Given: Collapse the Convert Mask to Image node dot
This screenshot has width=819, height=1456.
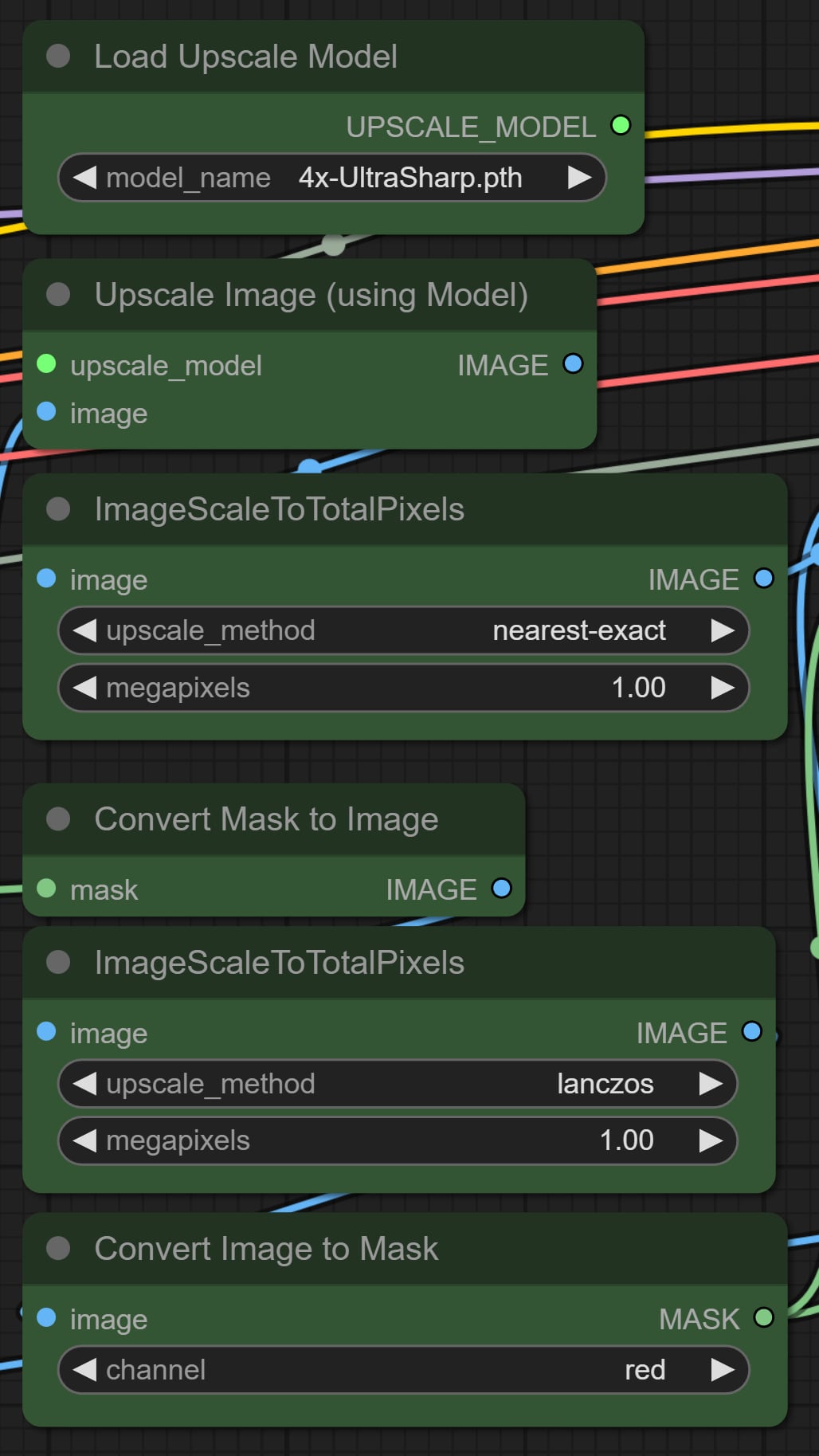Looking at the screenshot, I should tap(58, 819).
